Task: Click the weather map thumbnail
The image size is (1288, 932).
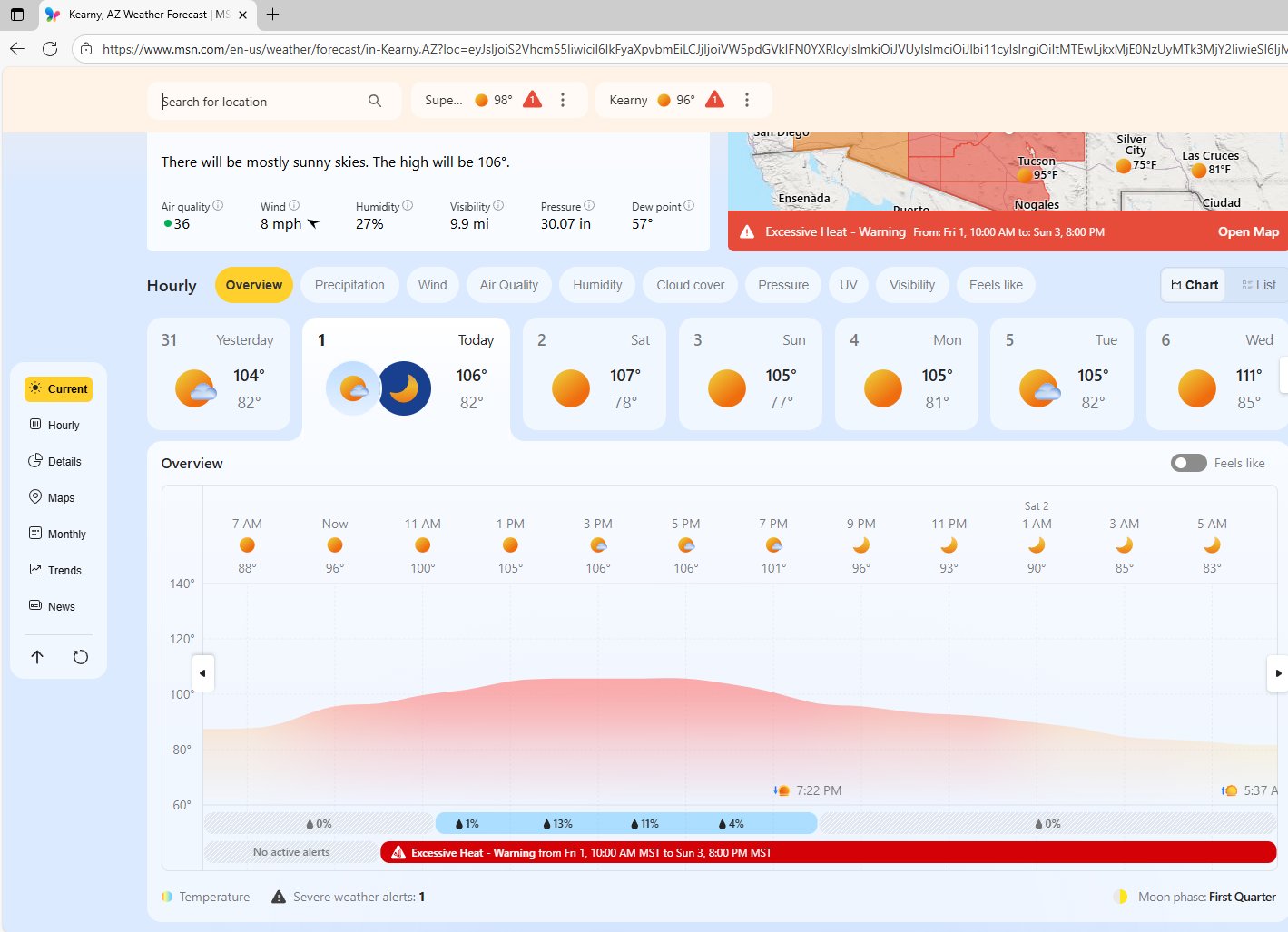Action: coord(1008,172)
